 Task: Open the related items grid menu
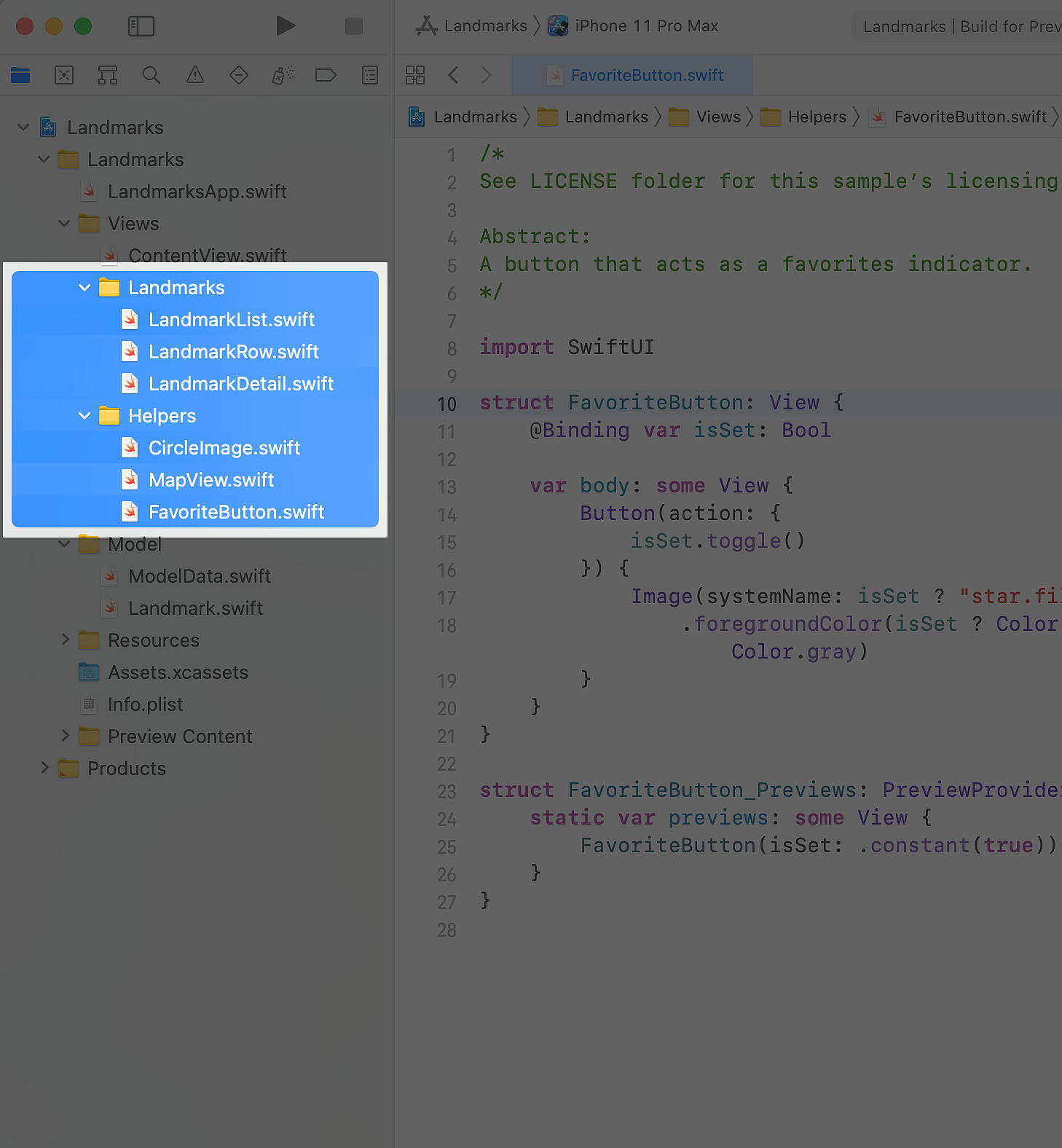pos(415,75)
